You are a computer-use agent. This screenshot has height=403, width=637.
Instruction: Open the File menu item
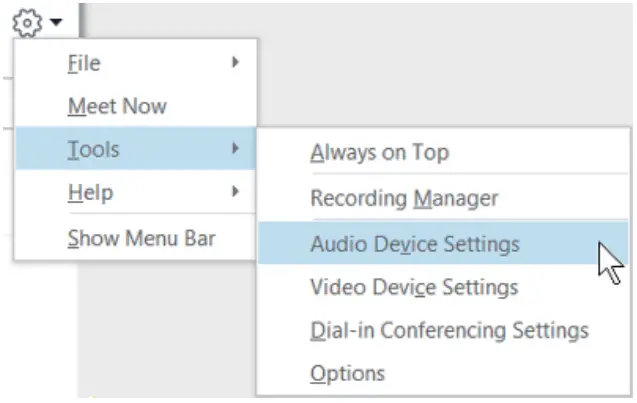click(x=84, y=64)
